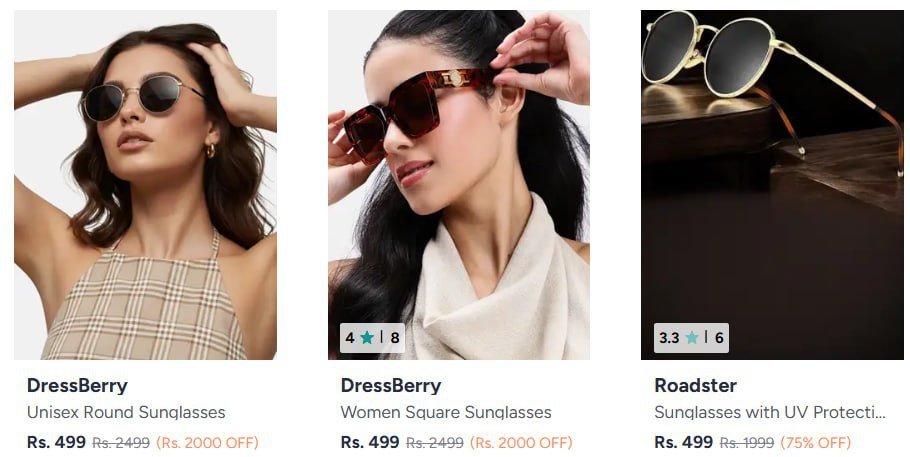The width and height of the screenshot is (910, 457).
Task: Click Rs. 2000 OFF label on Women Square Sunglasses
Action: pyautogui.click(x=521, y=443)
